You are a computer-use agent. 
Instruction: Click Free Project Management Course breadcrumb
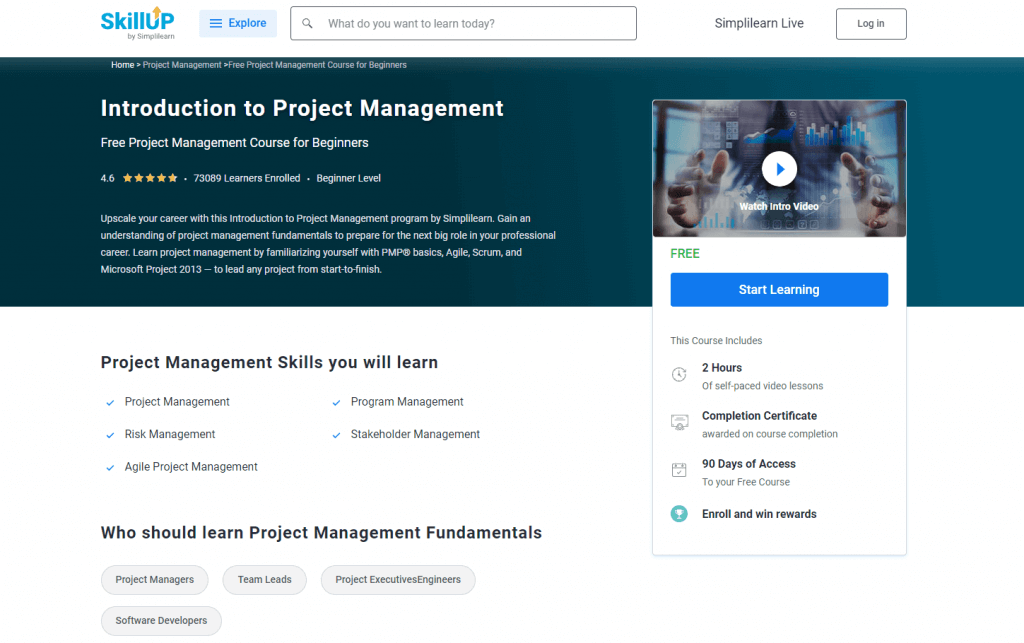pyautogui.click(x=317, y=65)
